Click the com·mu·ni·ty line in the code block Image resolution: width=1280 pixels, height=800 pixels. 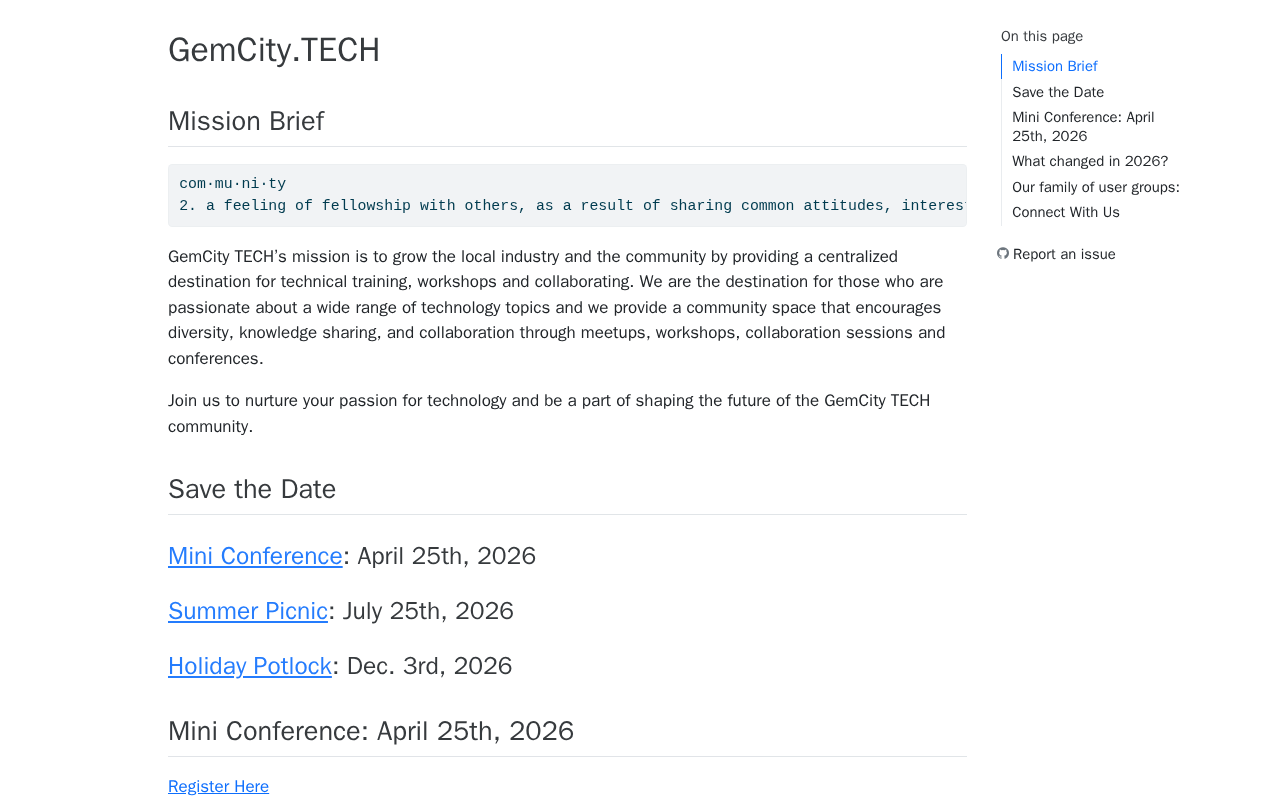coord(233,184)
